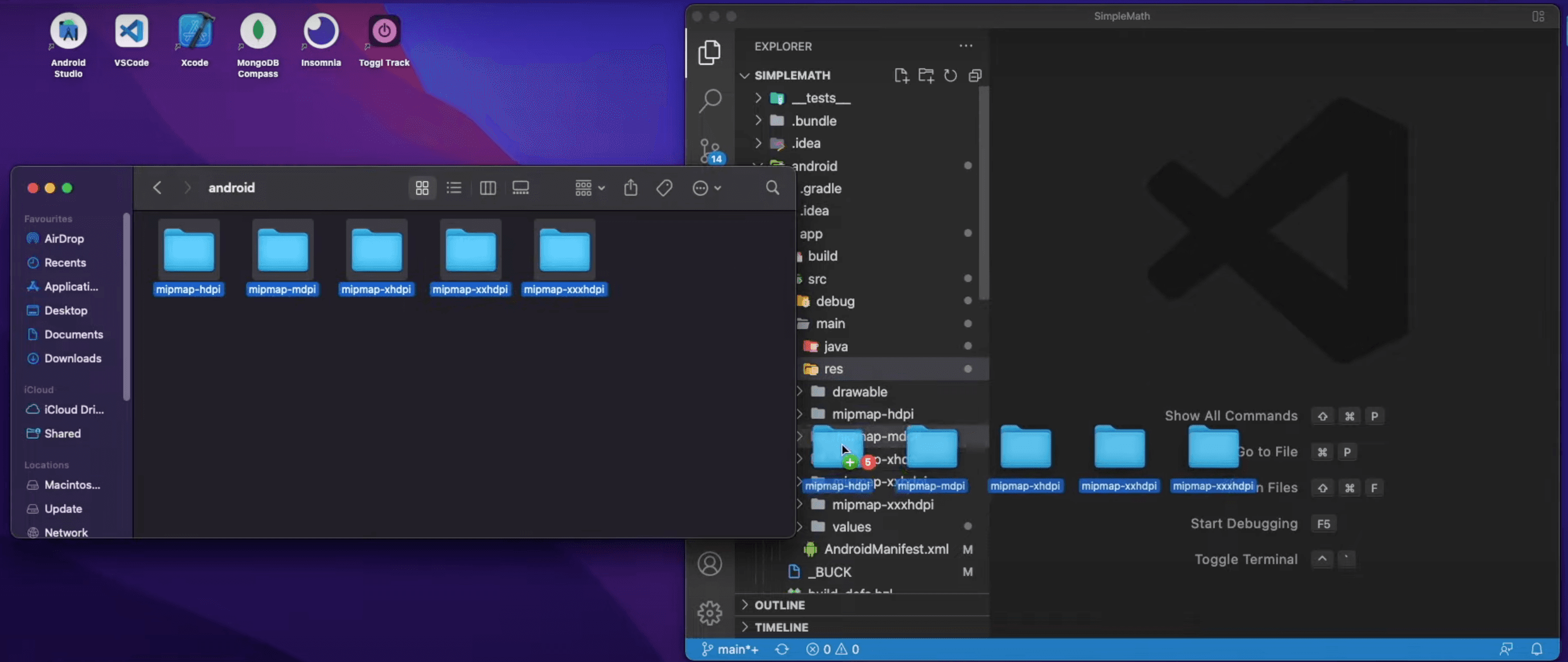Switch Finder to list view

454,187
